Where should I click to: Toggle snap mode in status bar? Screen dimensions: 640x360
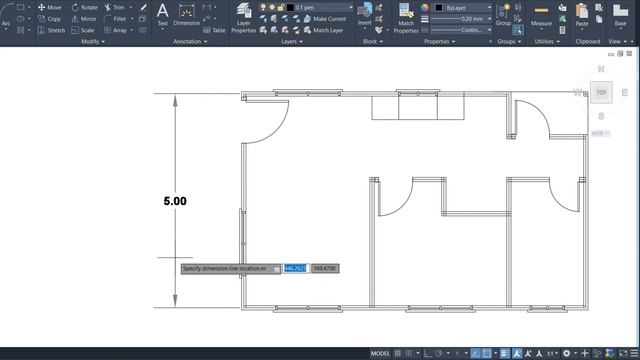point(409,353)
